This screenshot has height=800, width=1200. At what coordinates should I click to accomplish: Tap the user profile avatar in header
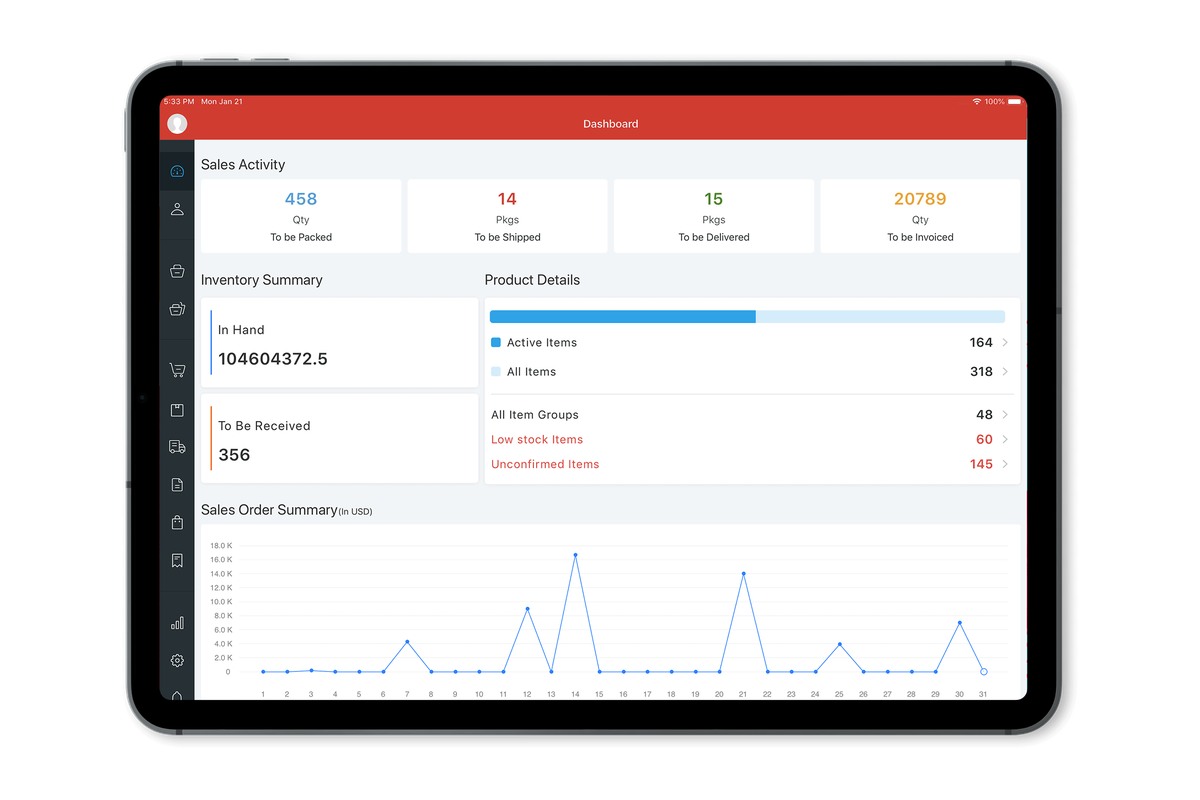coord(177,124)
